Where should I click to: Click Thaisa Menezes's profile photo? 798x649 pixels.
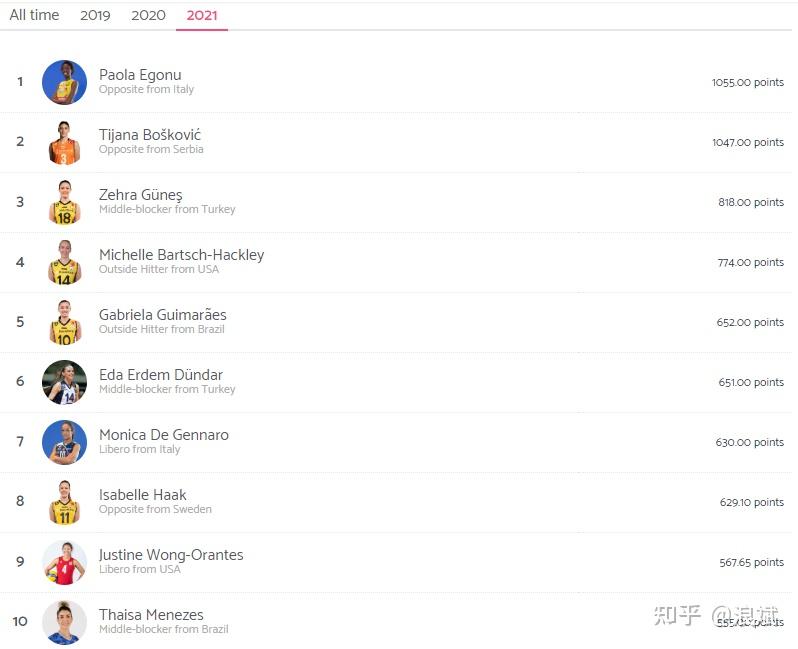point(64,622)
